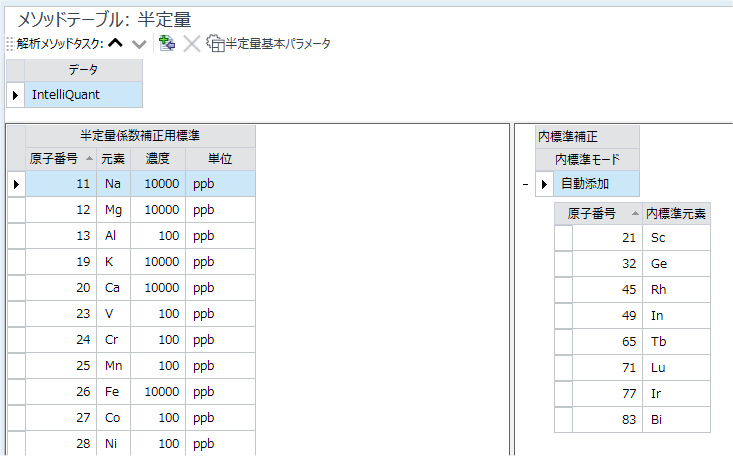733x456 pixels.
Task: Click the ppb unit cell for Ca
Action: click(x=220, y=287)
